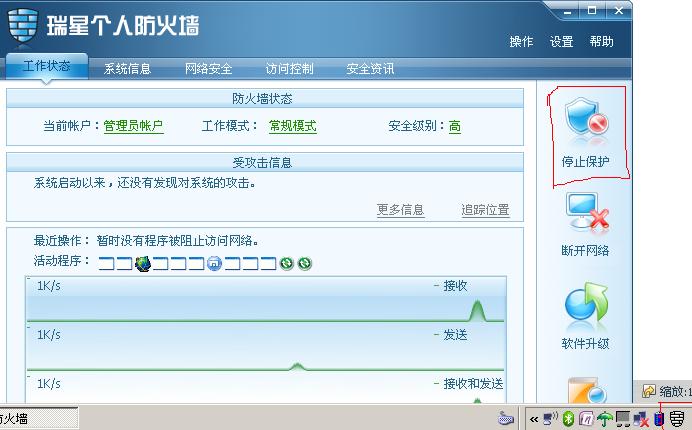Click the green umbrella tray icon

pyautogui.click(x=605, y=418)
